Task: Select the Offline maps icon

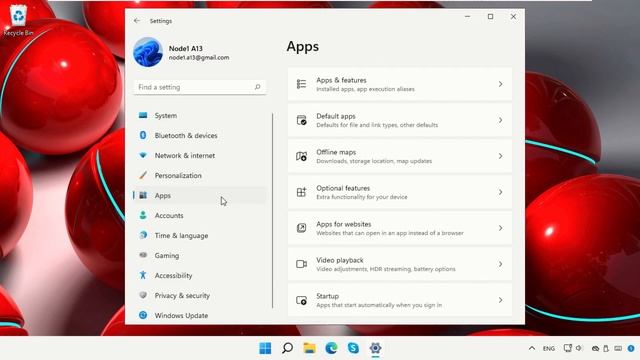Action: (301, 156)
